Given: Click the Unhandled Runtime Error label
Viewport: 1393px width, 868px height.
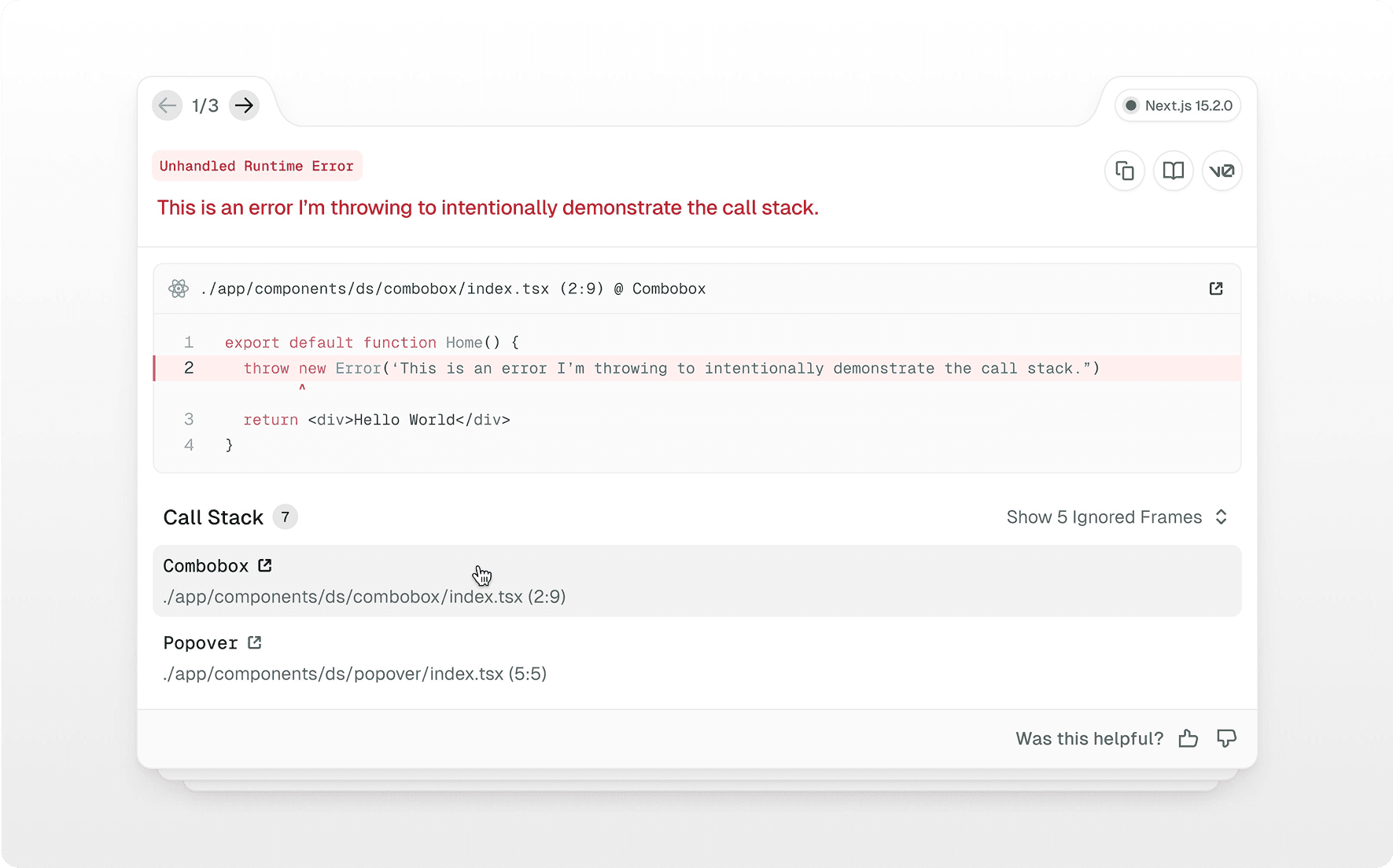Looking at the screenshot, I should tap(256, 166).
